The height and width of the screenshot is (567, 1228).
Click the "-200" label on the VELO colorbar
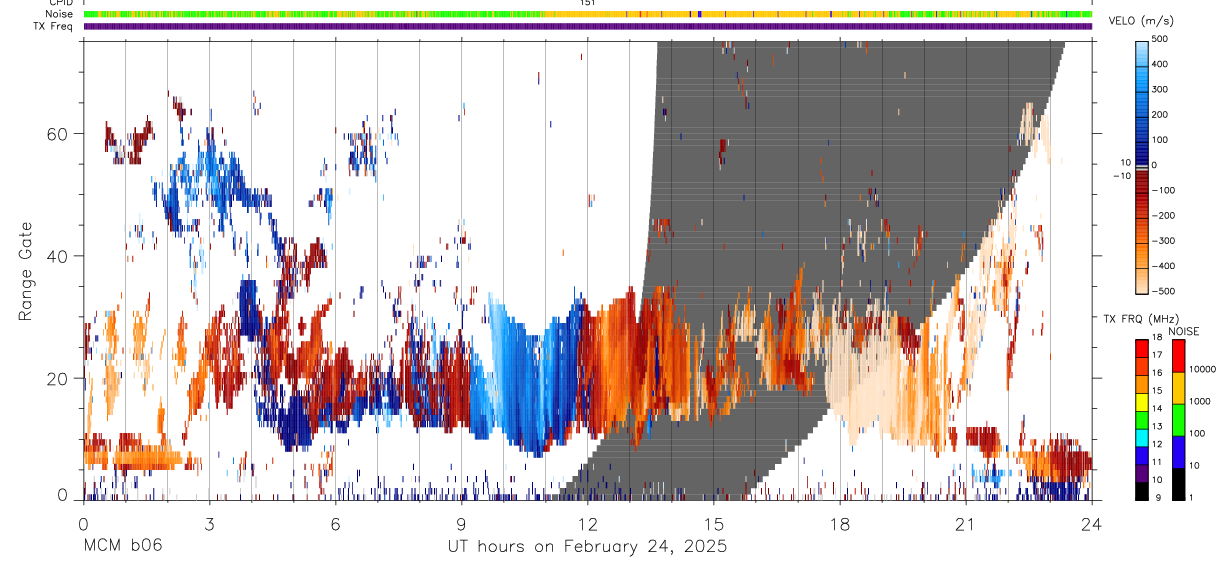click(x=1164, y=216)
